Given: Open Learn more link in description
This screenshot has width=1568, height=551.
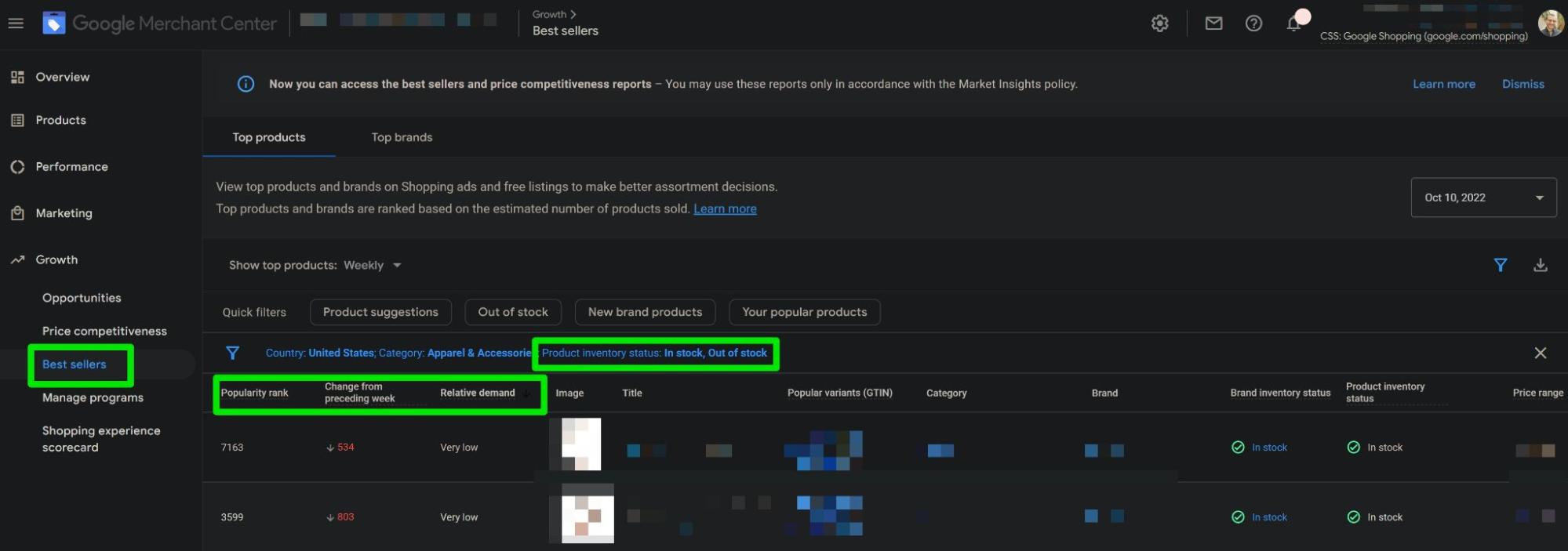Looking at the screenshot, I should pos(725,208).
